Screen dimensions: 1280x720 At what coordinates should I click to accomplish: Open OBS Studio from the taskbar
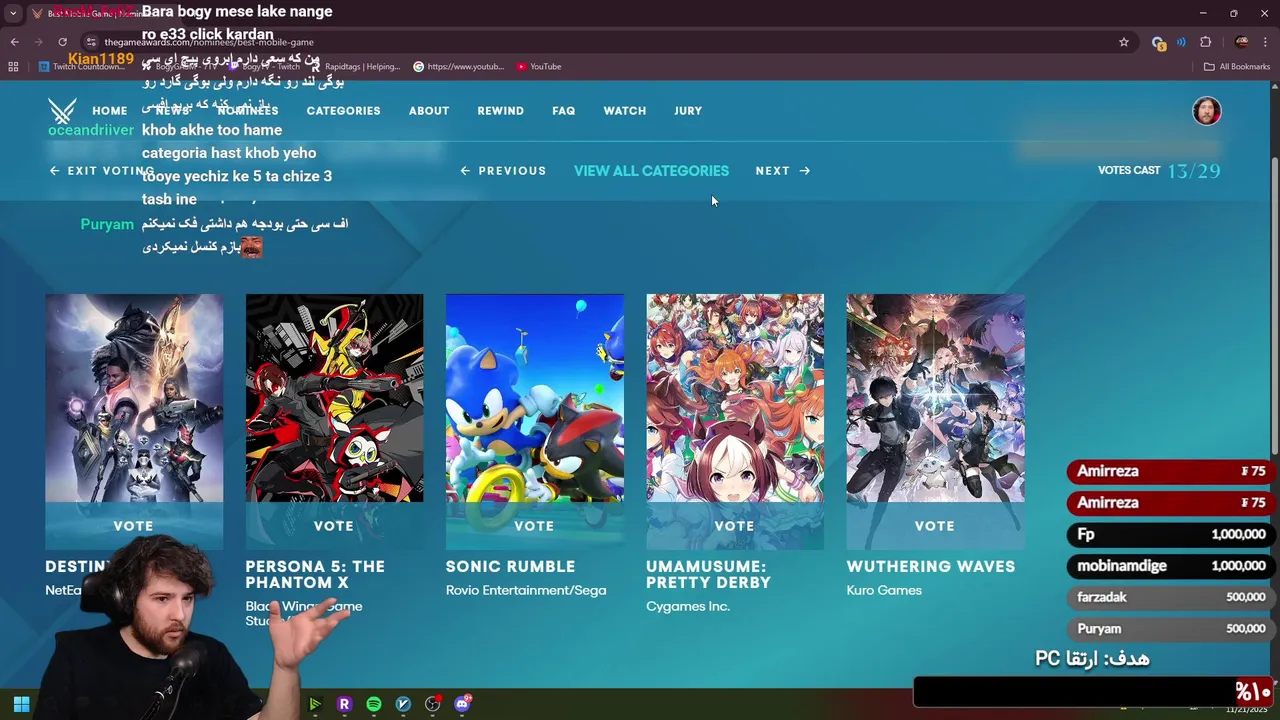tap(433, 704)
